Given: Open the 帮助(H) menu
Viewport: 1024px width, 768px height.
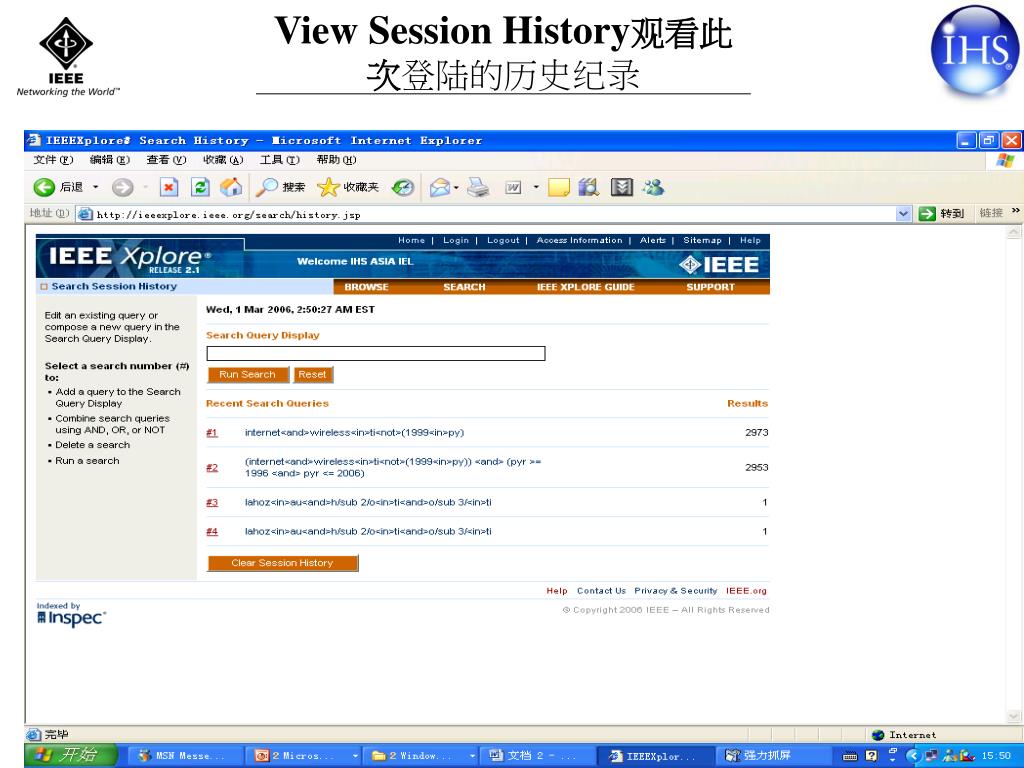Looking at the screenshot, I should [336, 160].
